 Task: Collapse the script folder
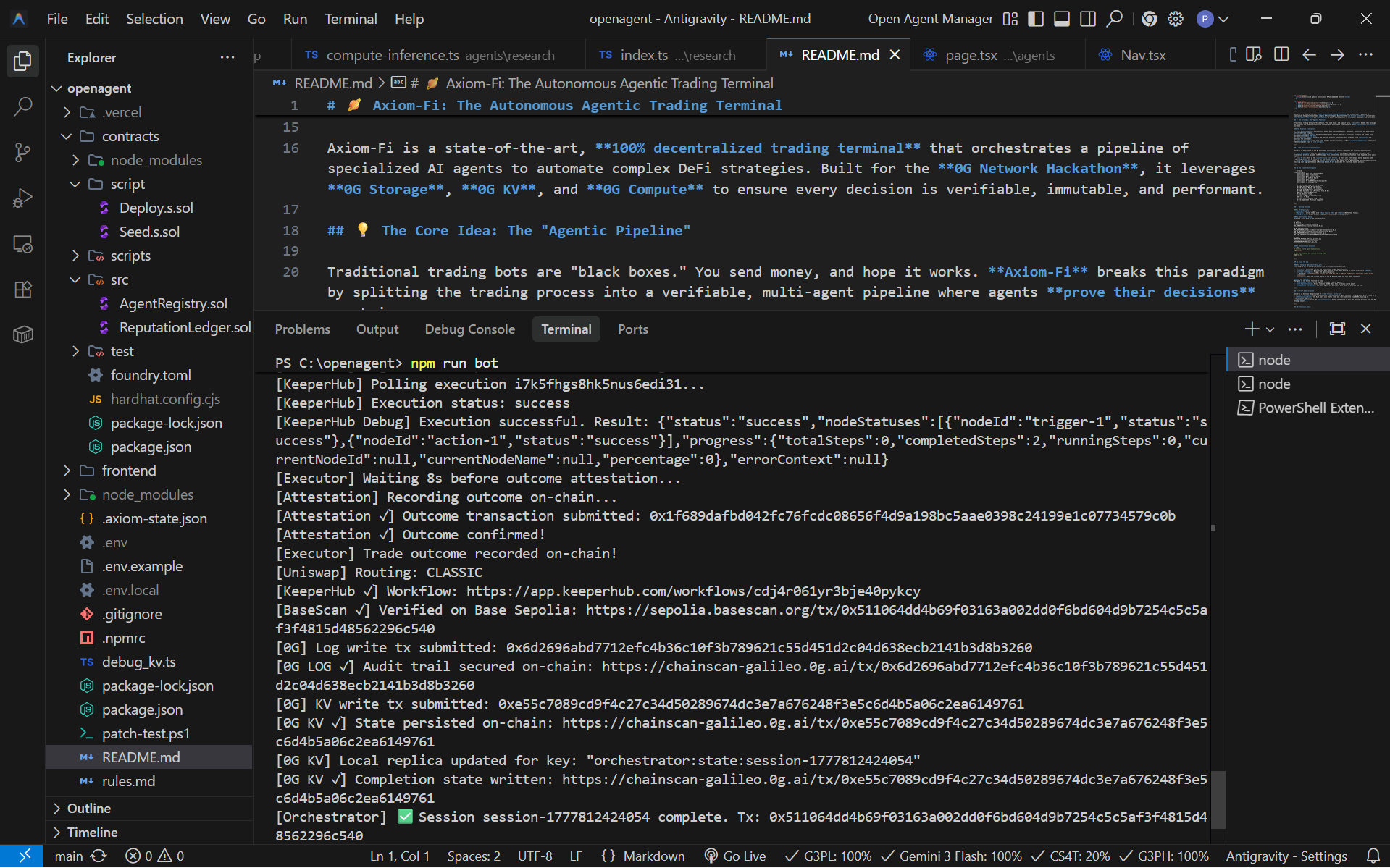[x=75, y=184]
